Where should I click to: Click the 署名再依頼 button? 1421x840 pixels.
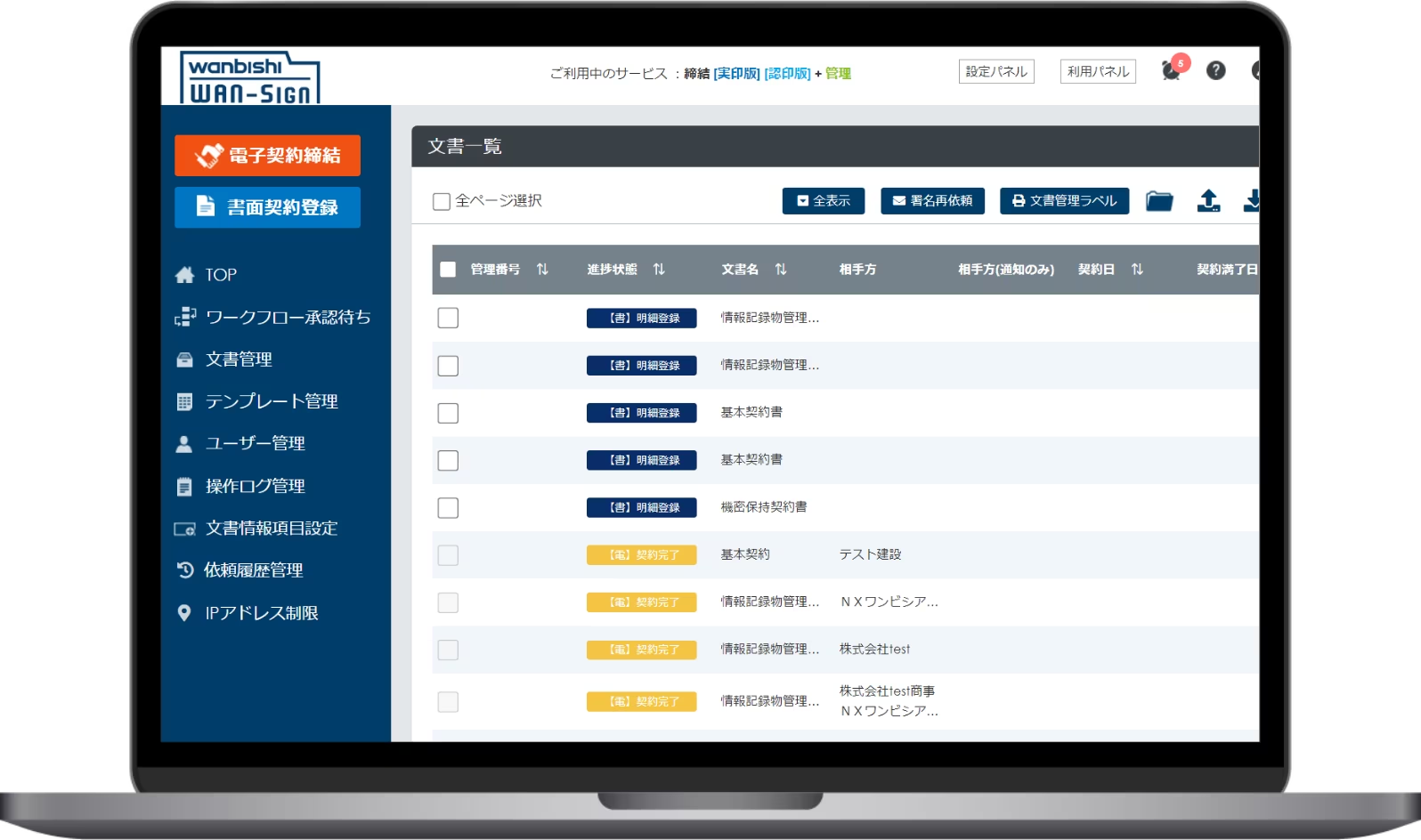tap(932, 201)
